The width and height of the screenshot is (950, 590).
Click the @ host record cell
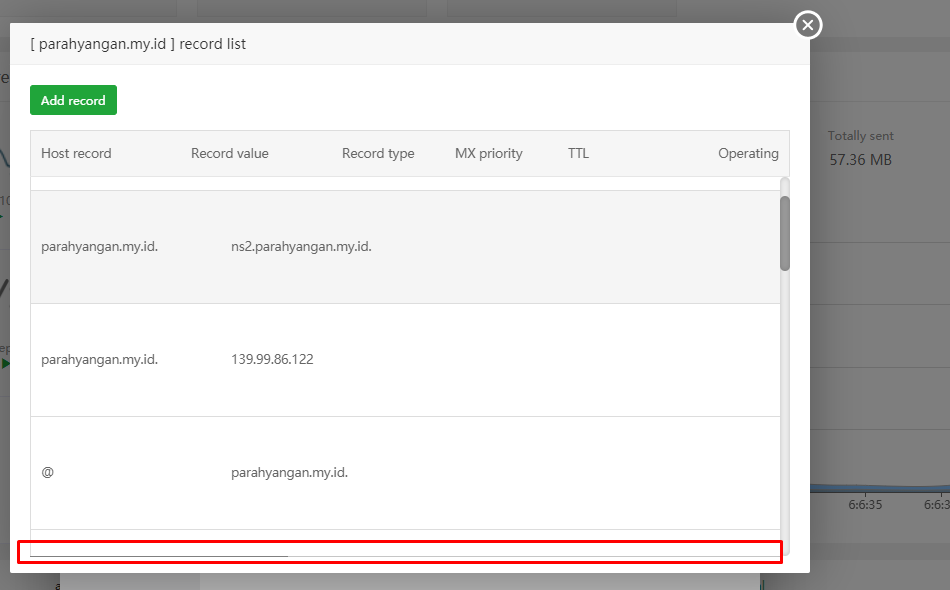pyautogui.click(x=47, y=472)
